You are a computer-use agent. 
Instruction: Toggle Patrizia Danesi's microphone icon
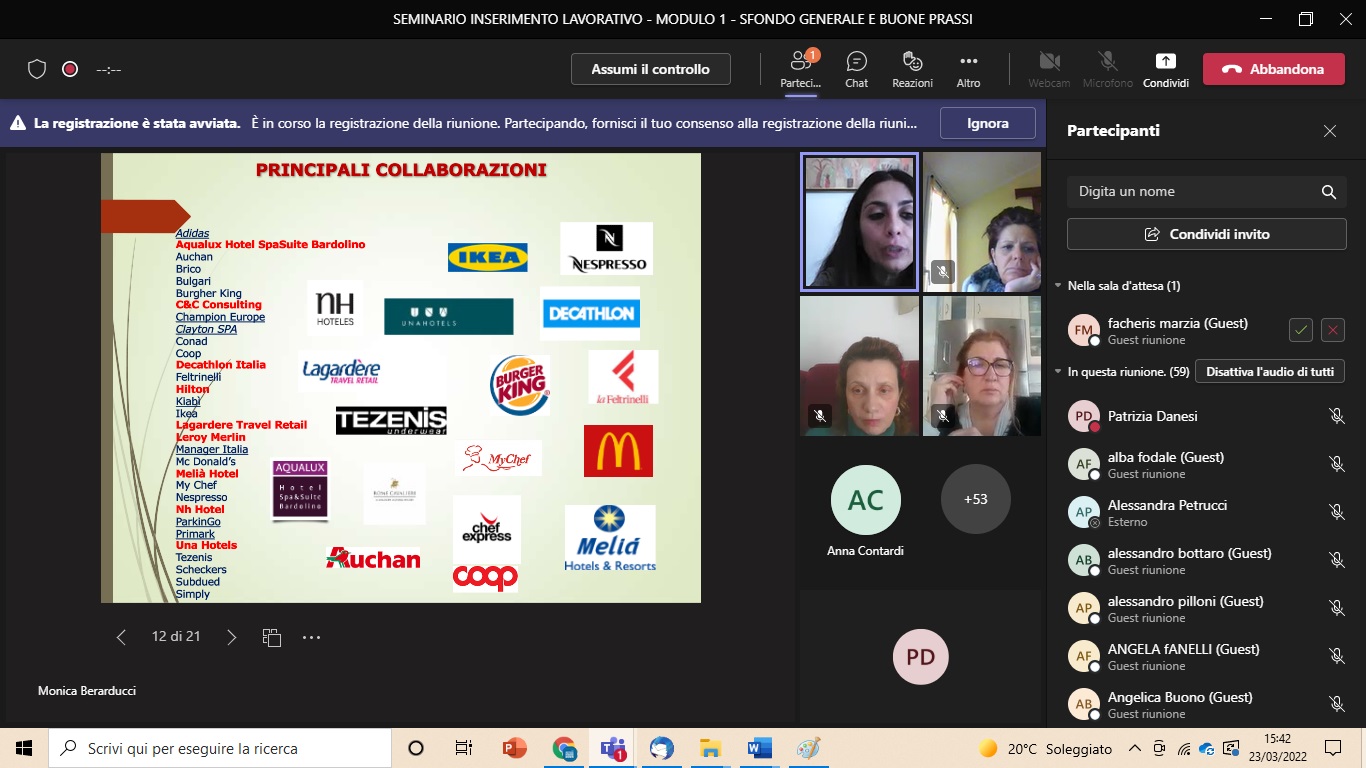pos(1336,416)
